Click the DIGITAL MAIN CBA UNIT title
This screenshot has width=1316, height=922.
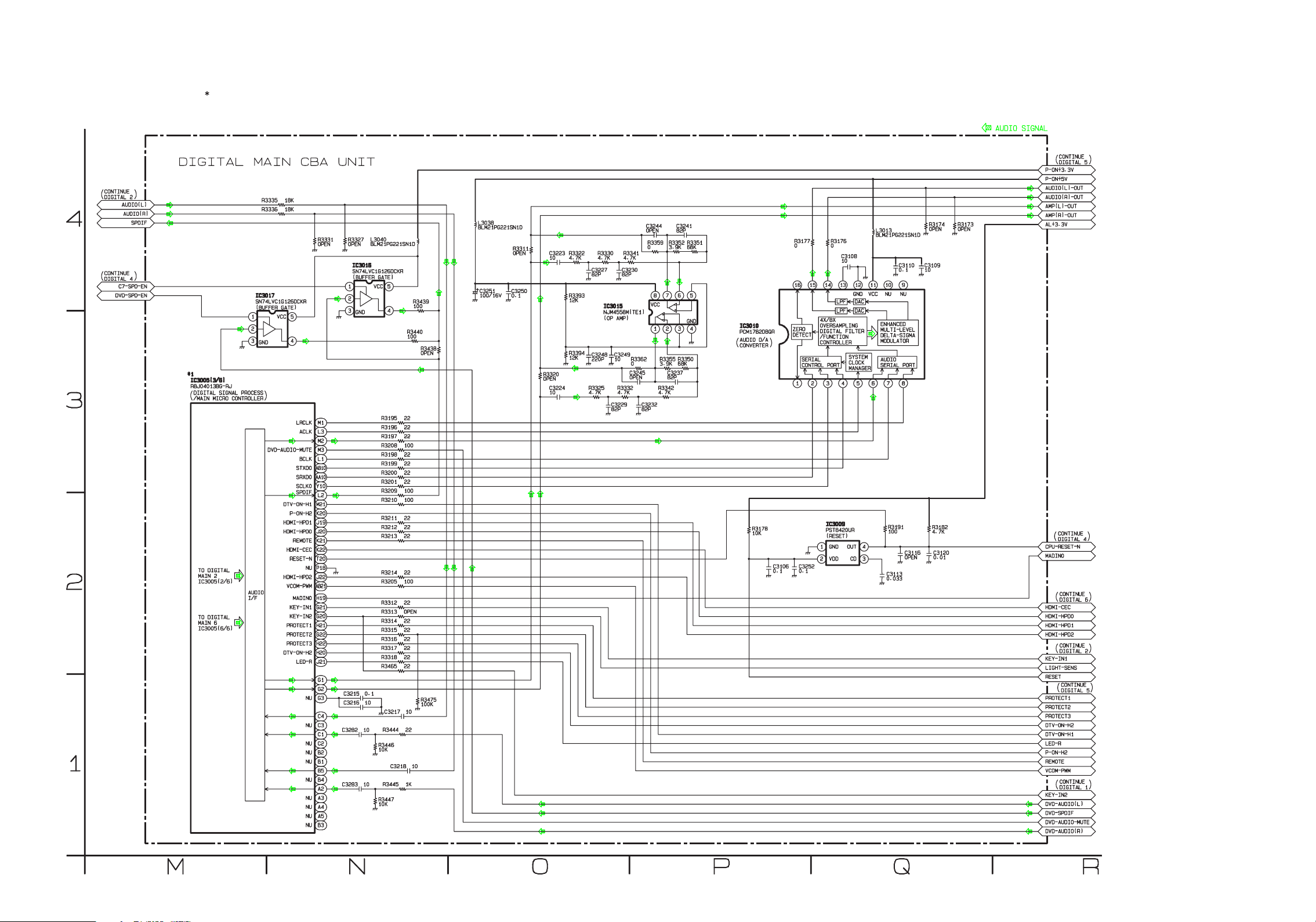pyautogui.click(x=276, y=162)
